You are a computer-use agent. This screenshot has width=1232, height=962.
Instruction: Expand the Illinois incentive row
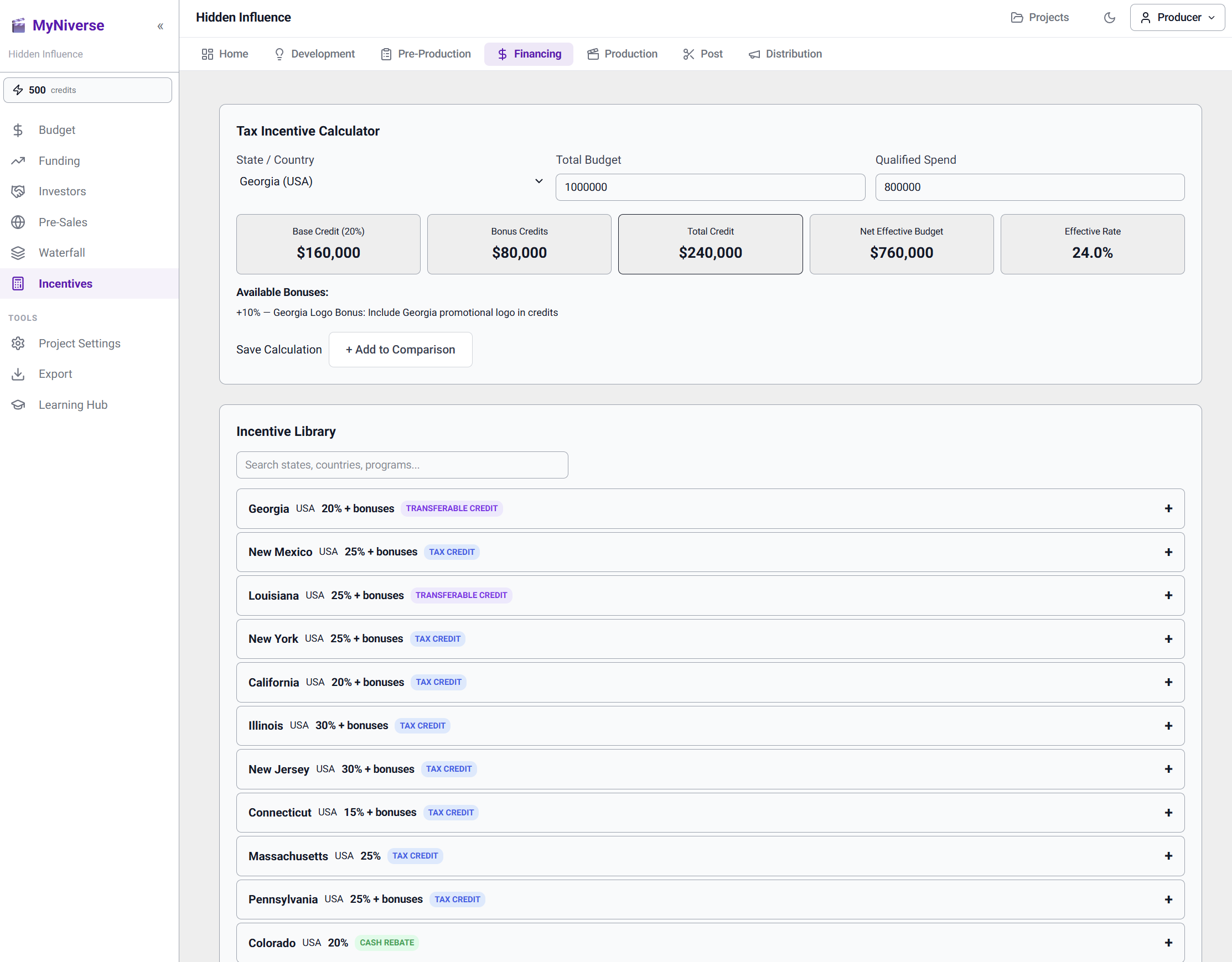click(1168, 726)
